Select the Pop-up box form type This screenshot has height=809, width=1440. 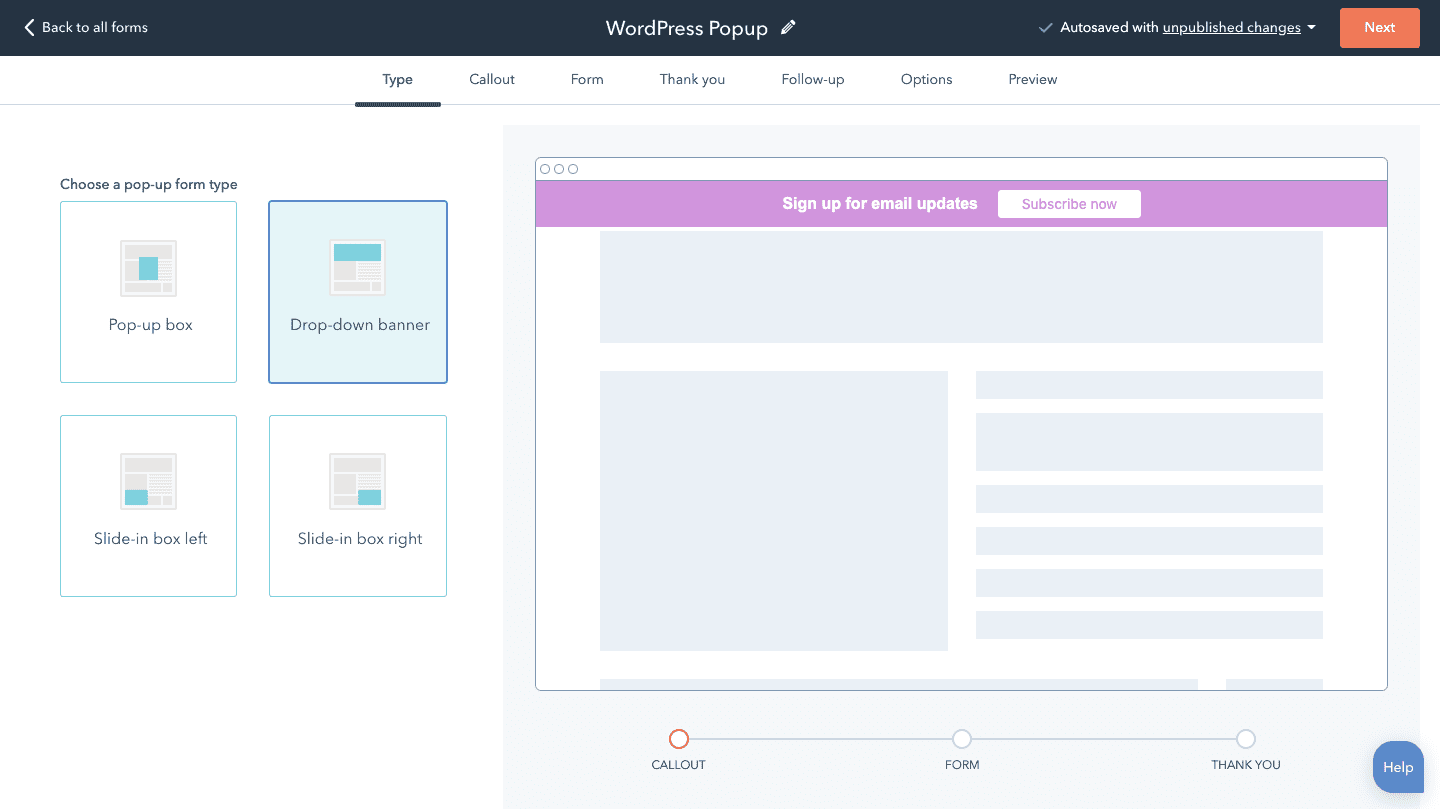click(149, 292)
